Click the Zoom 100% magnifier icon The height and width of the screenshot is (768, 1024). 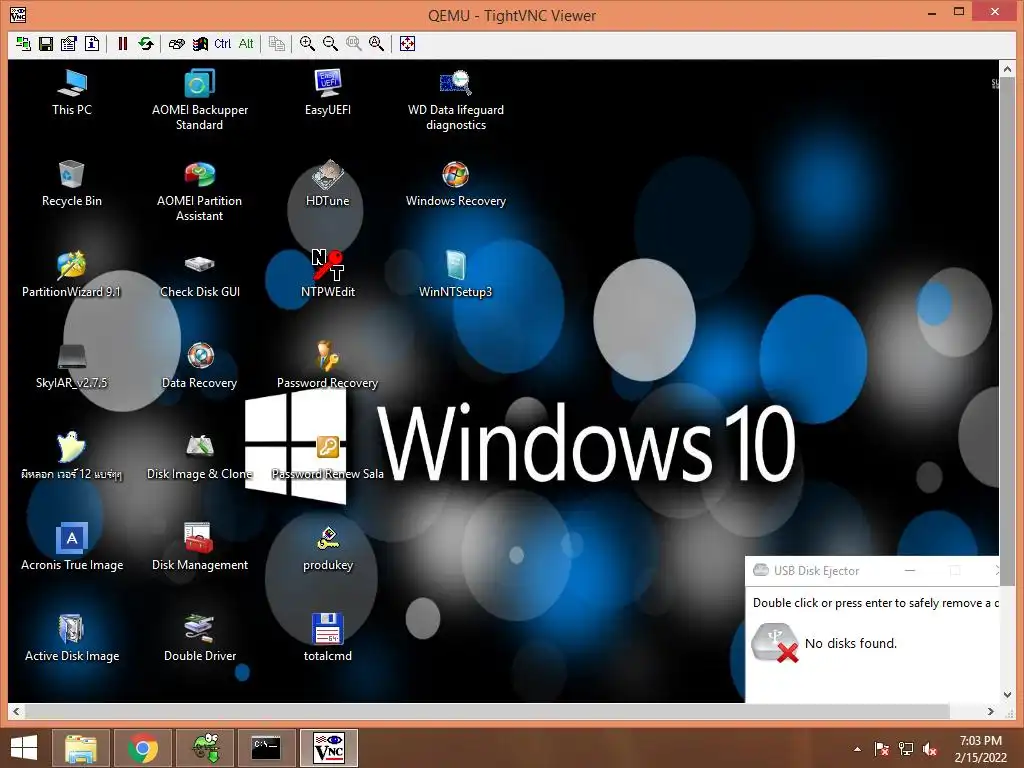[x=353, y=44]
